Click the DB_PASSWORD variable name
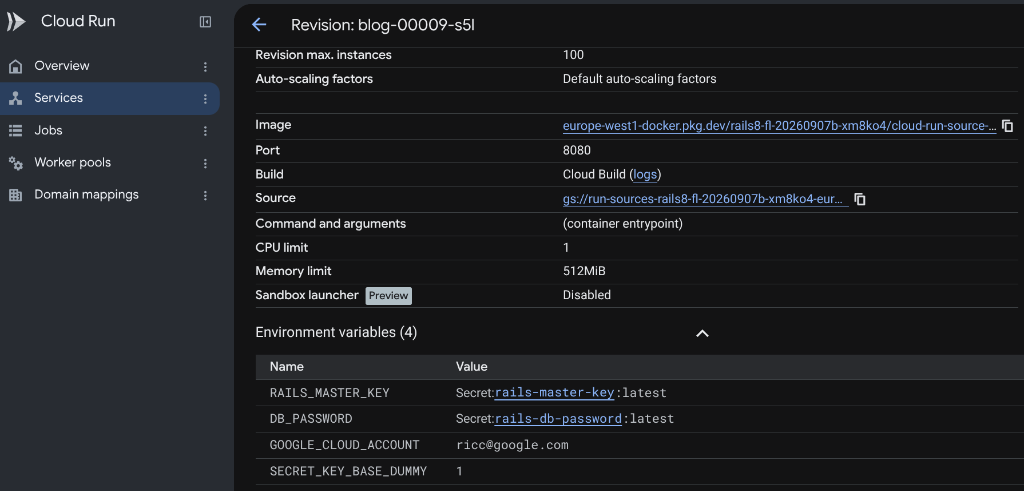1024x491 pixels. [311, 419]
